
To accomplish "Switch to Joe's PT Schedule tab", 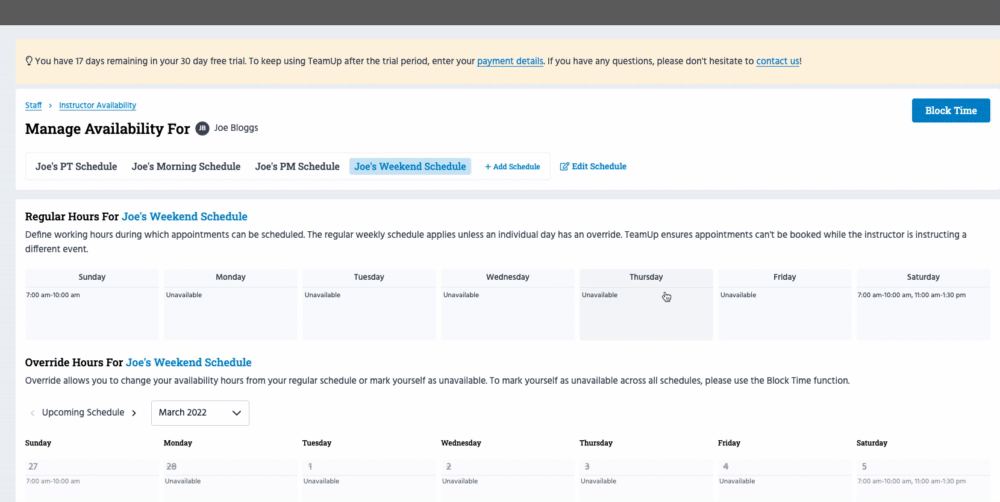I will (76, 167).
